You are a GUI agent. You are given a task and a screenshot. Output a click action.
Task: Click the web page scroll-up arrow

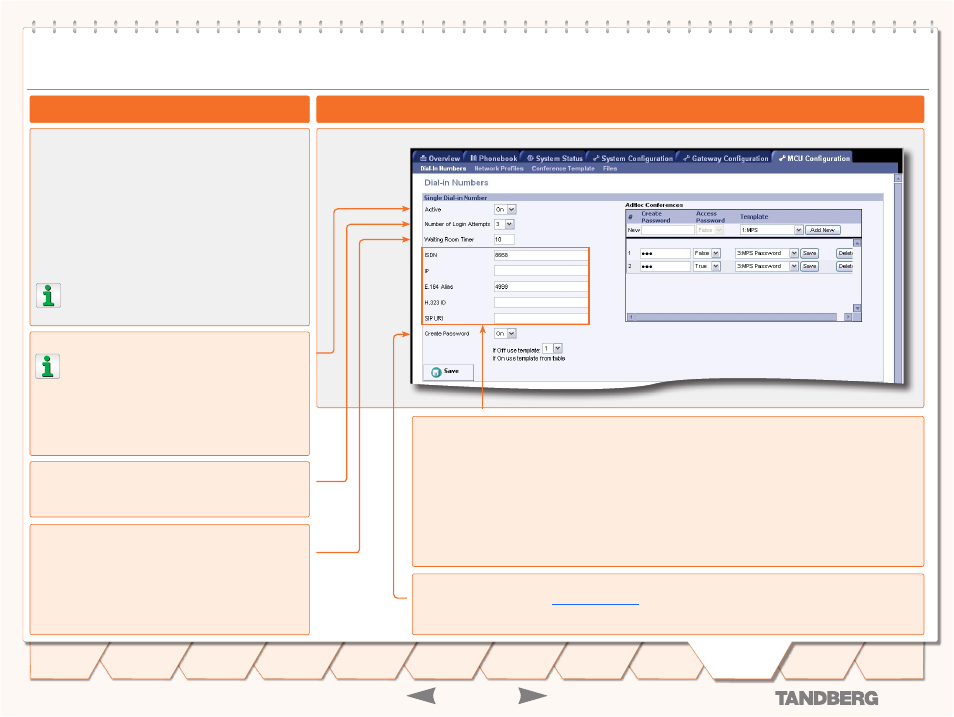point(898,178)
